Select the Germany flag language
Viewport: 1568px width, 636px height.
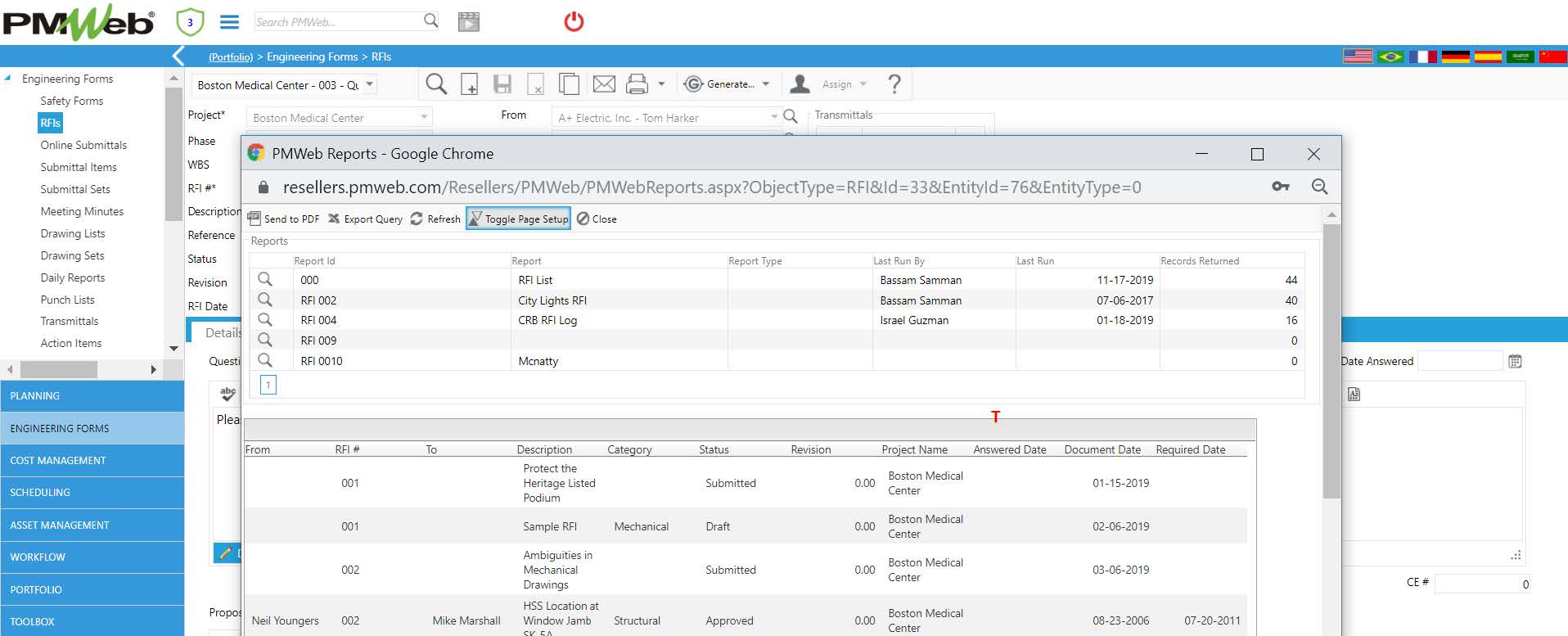click(x=1455, y=56)
